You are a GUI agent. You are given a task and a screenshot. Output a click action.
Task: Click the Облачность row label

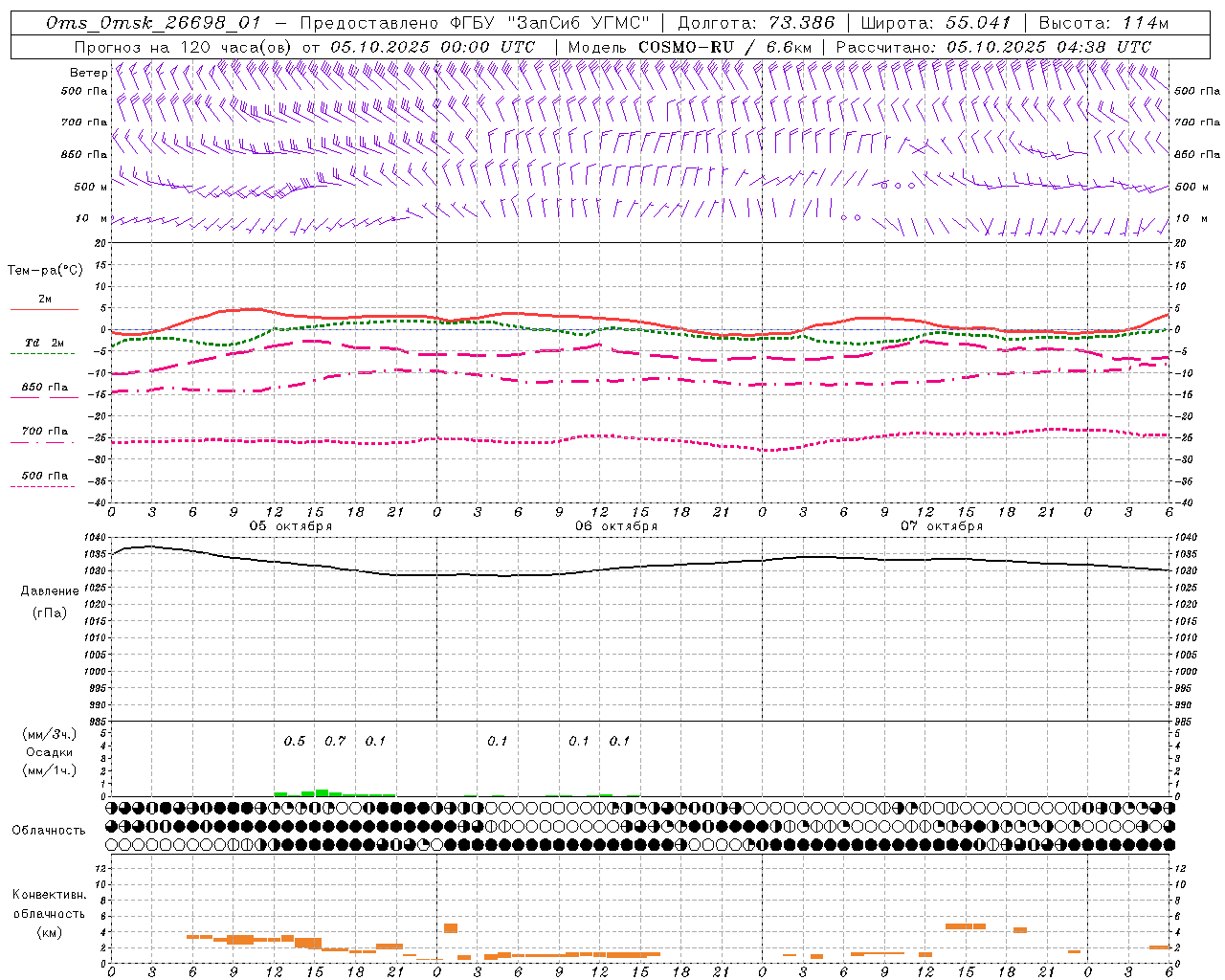[49, 831]
